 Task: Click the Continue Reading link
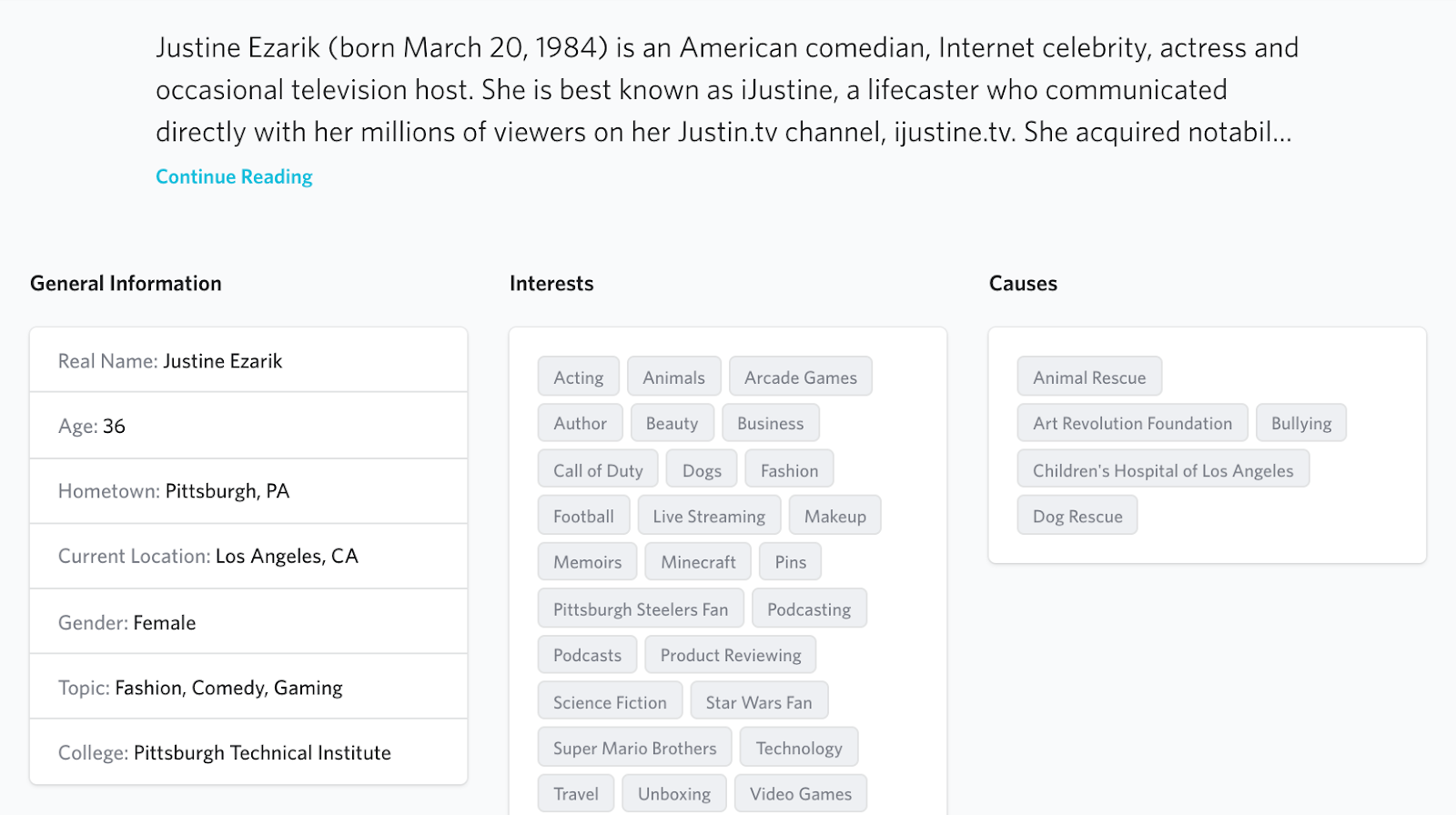tap(234, 176)
